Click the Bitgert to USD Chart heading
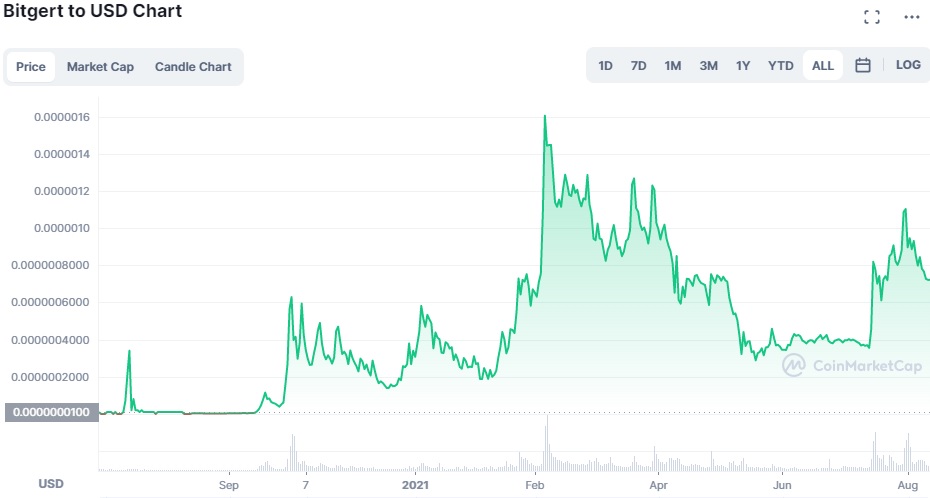930x498 pixels. click(x=93, y=11)
